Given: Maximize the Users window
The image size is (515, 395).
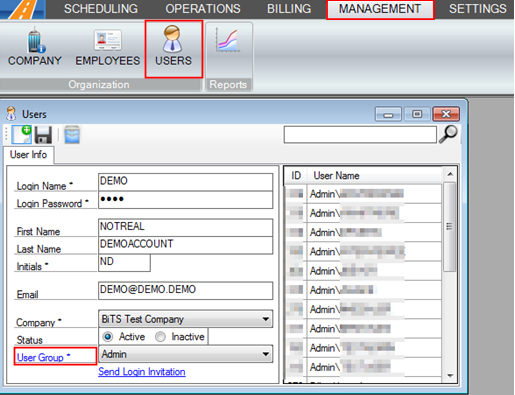Looking at the screenshot, I should tap(417, 114).
